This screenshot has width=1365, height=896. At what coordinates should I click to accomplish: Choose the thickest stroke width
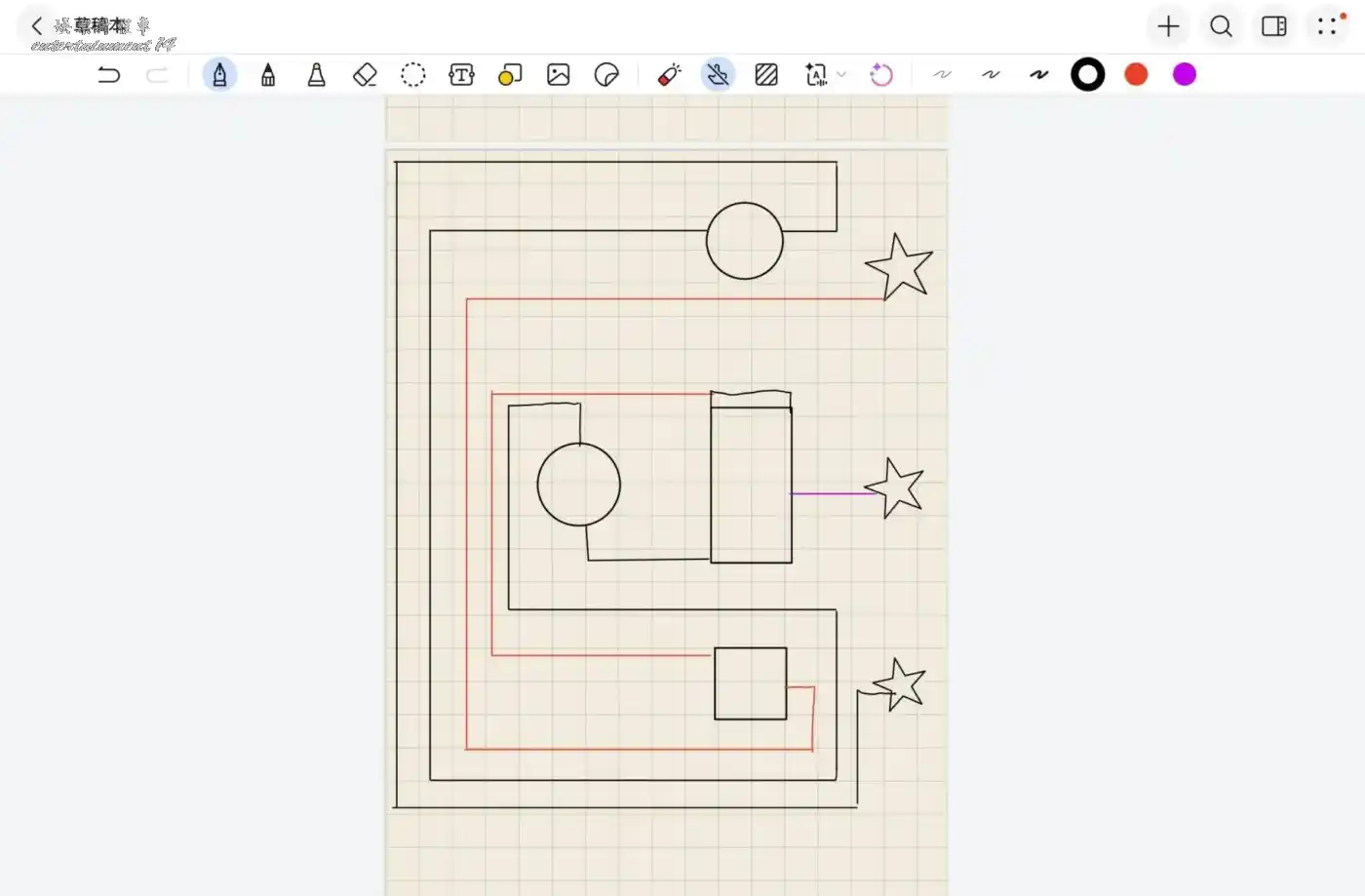(x=1038, y=75)
